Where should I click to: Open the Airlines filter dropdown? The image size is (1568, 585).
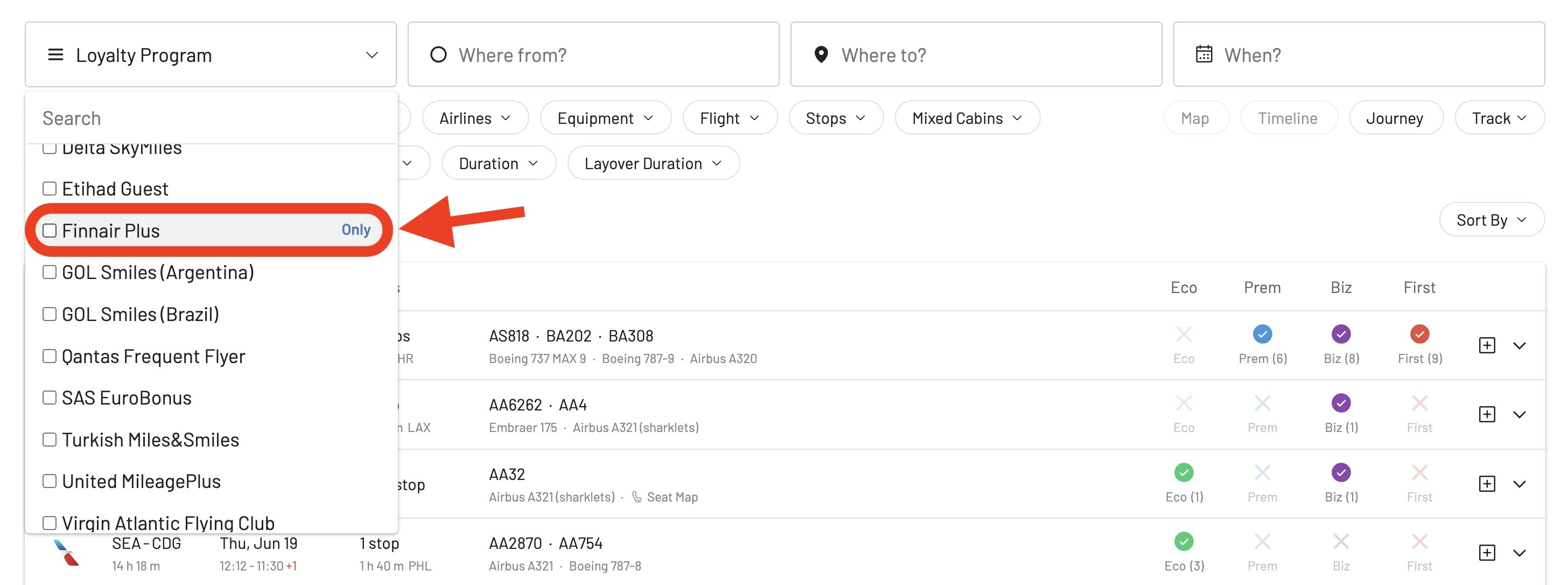pyautogui.click(x=475, y=118)
